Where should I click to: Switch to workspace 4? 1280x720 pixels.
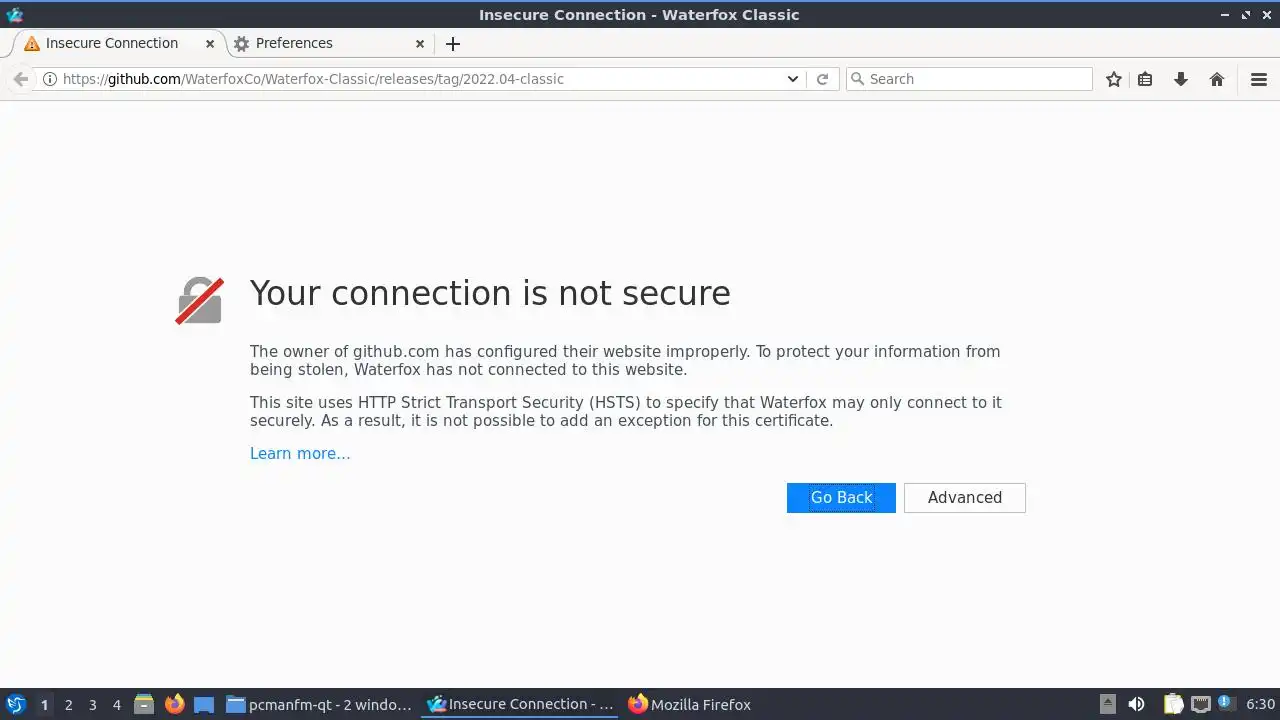click(x=116, y=705)
